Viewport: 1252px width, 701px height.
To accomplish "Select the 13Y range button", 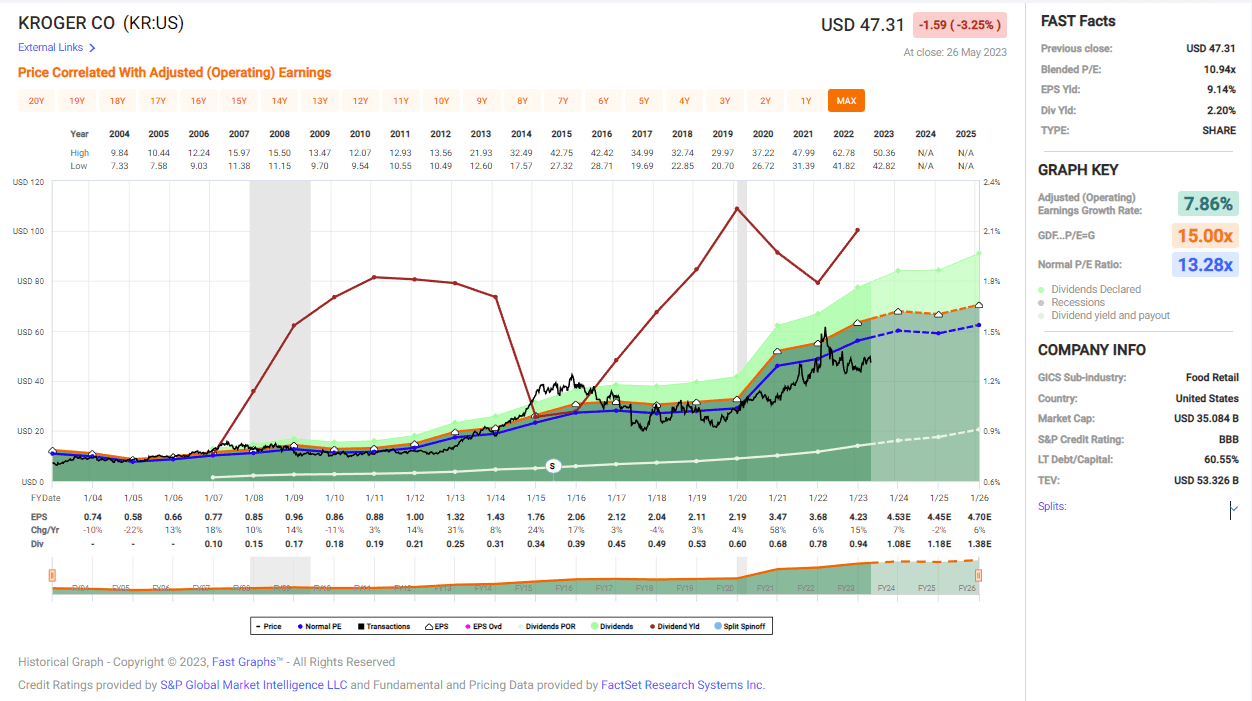I will [320, 101].
